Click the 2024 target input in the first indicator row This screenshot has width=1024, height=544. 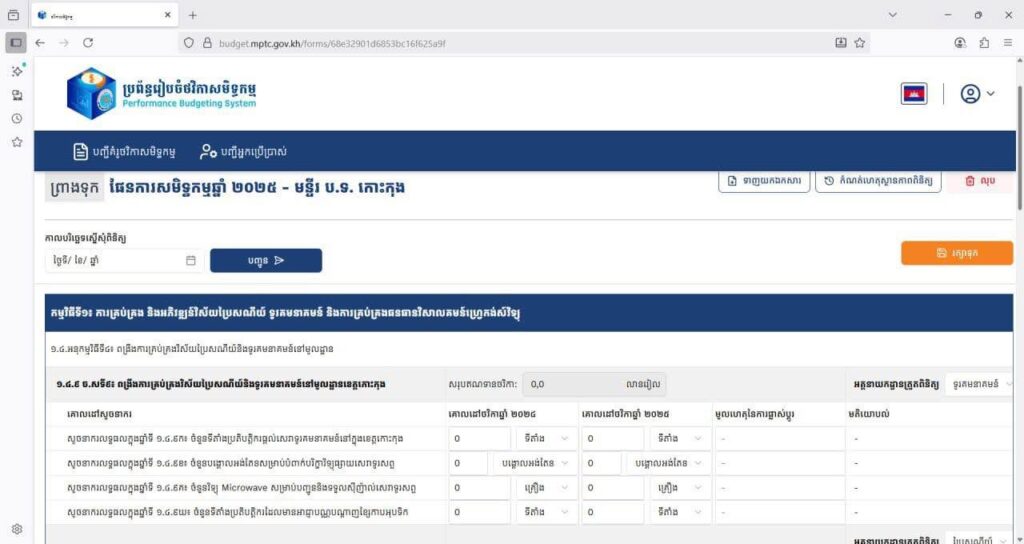pyautogui.click(x=479, y=439)
